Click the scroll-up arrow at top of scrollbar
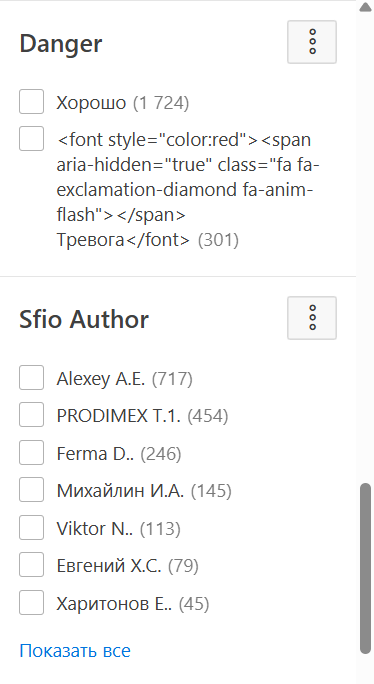The height and width of the screenshot is (684, 374). pyautogui.click(x=365, y=7)
